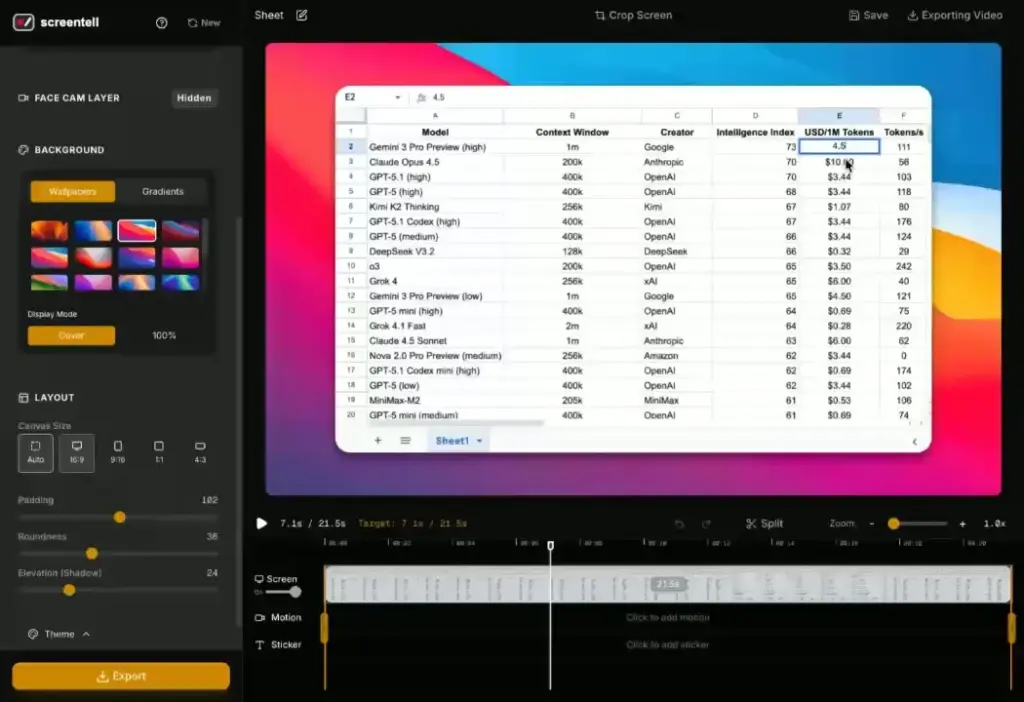The width and height of the screenshot is (1024, 702).
Task: Click to add motion on the timeline
Action: pyautogui.click(x=669, y=617)
